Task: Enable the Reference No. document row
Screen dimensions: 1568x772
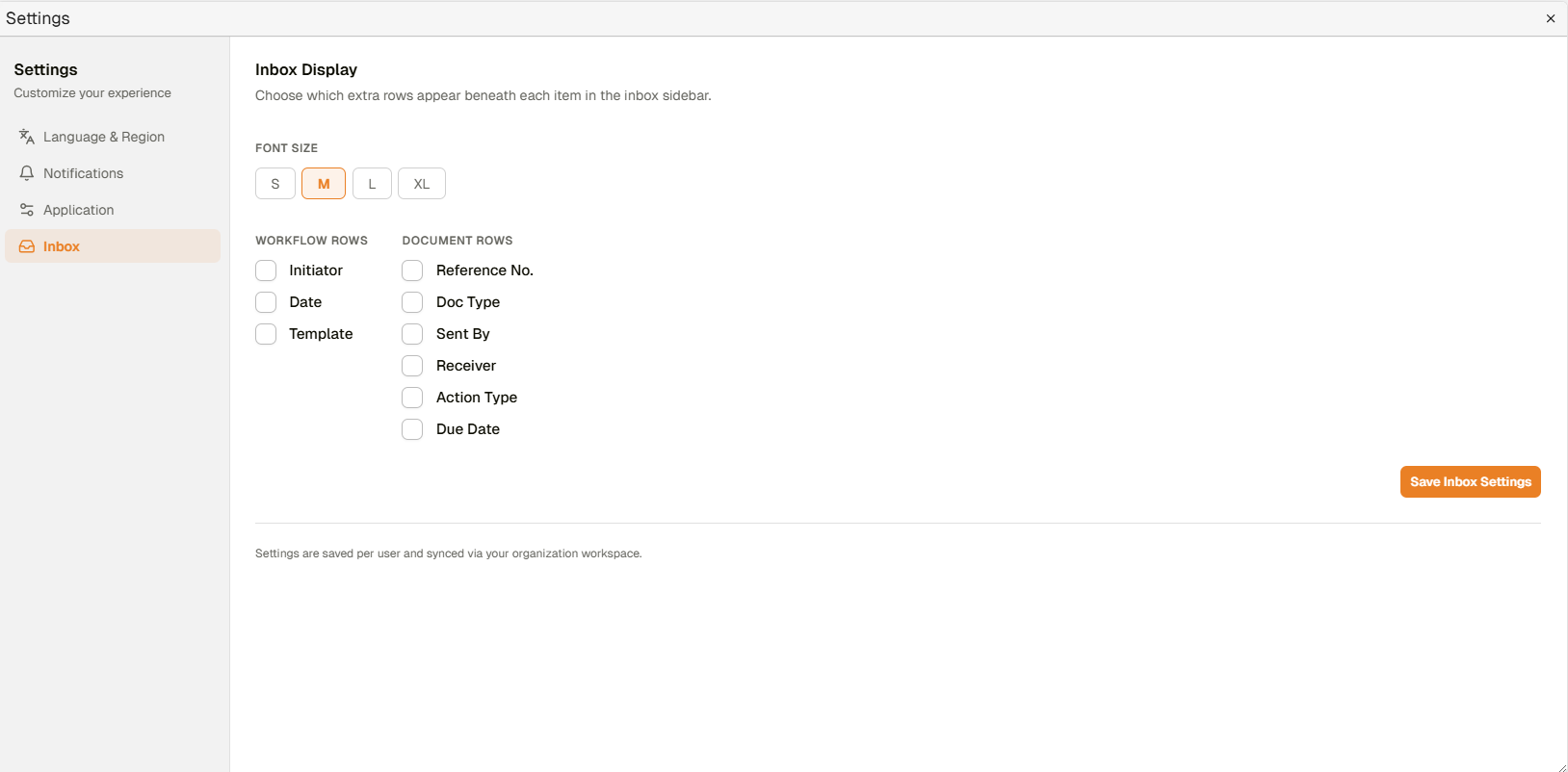Action: 412,270
